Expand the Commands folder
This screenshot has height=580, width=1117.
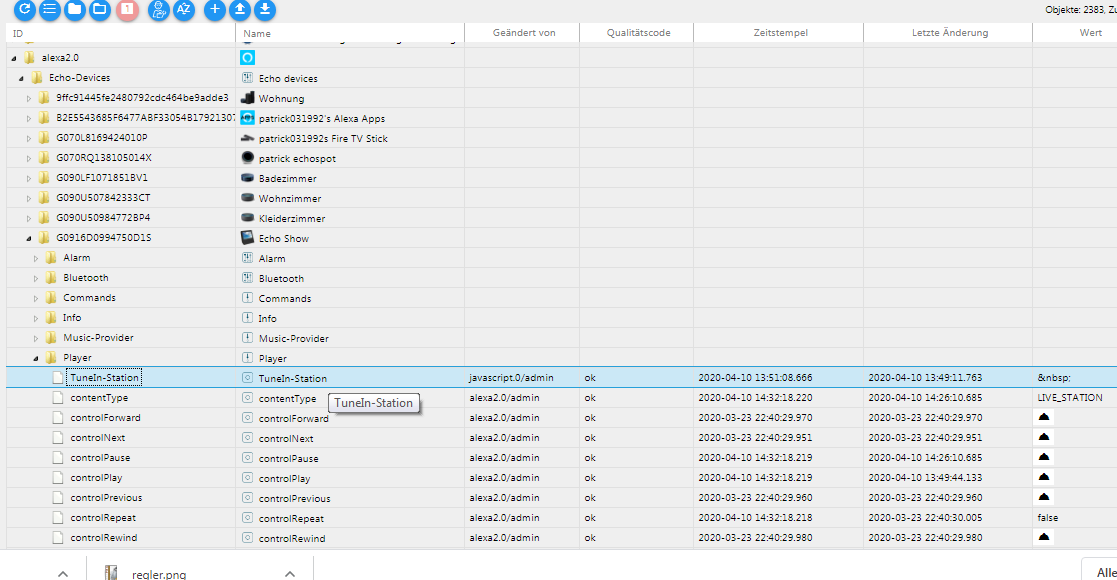point(36,298)
